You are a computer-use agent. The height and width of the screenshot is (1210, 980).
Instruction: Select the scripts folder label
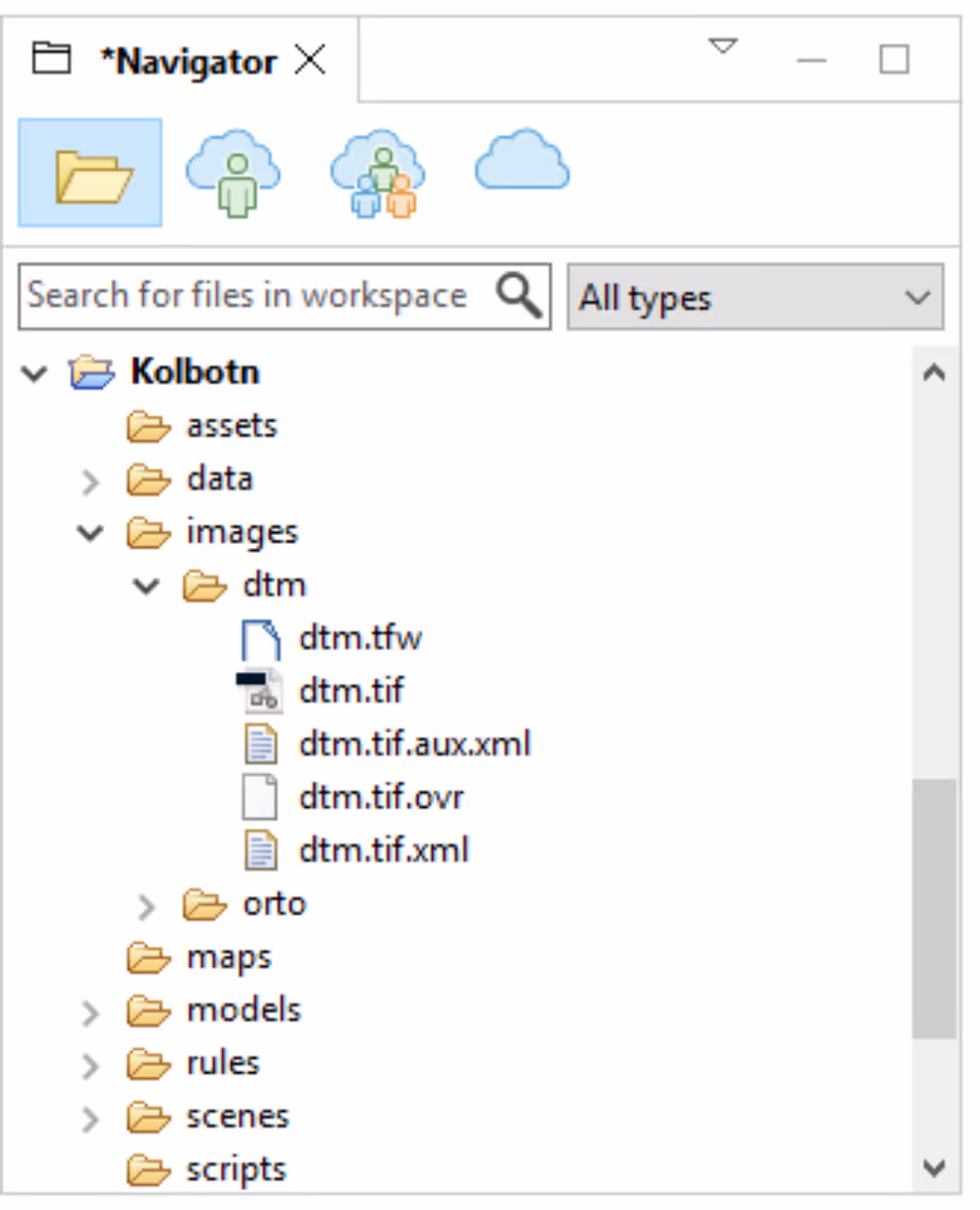click(x=237, y=1171)
